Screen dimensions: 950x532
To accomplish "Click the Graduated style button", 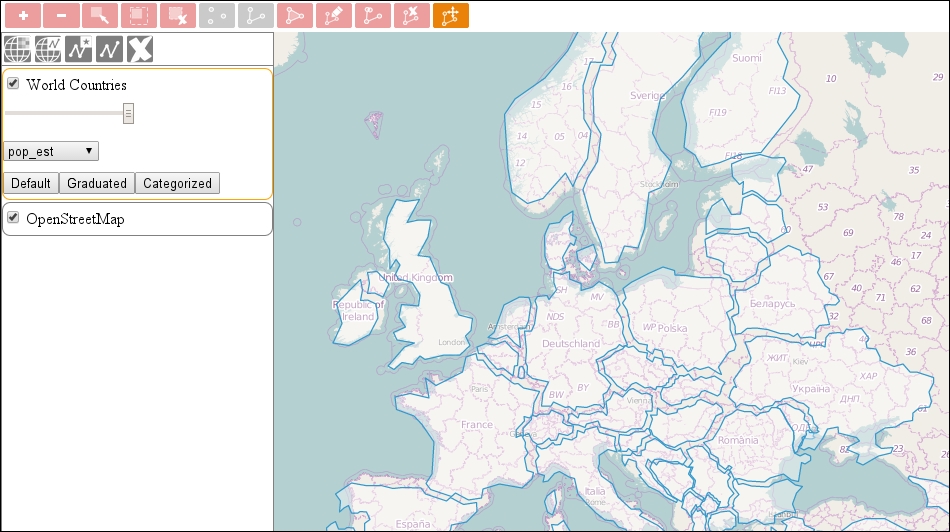I will [97, 184].
